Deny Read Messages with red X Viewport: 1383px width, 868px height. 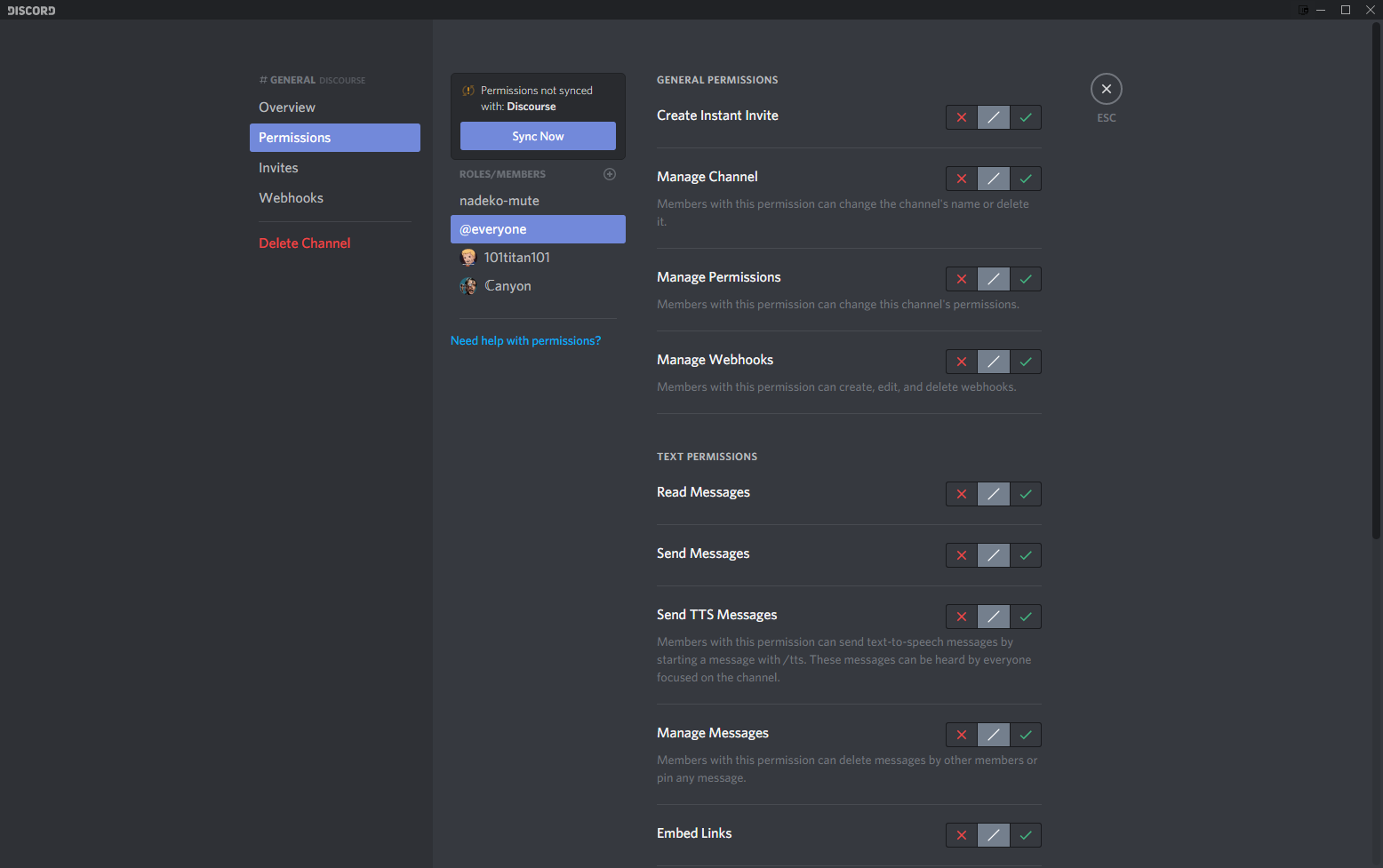coord(961,494)
